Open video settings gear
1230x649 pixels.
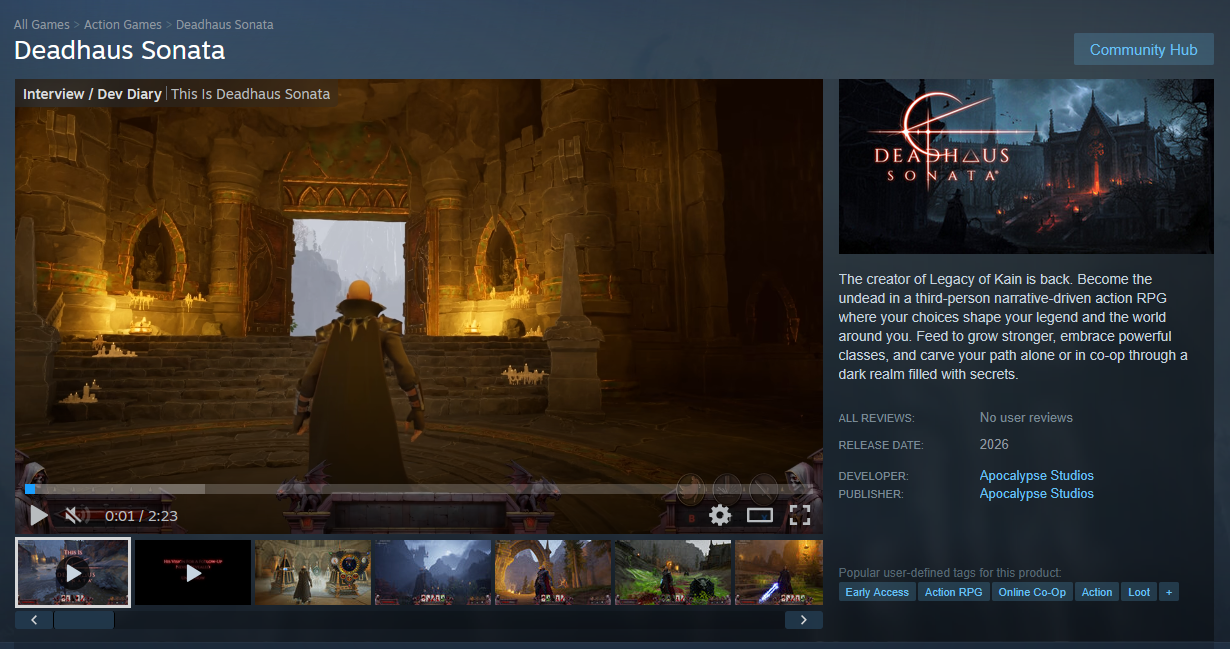[x=720, y=515]
